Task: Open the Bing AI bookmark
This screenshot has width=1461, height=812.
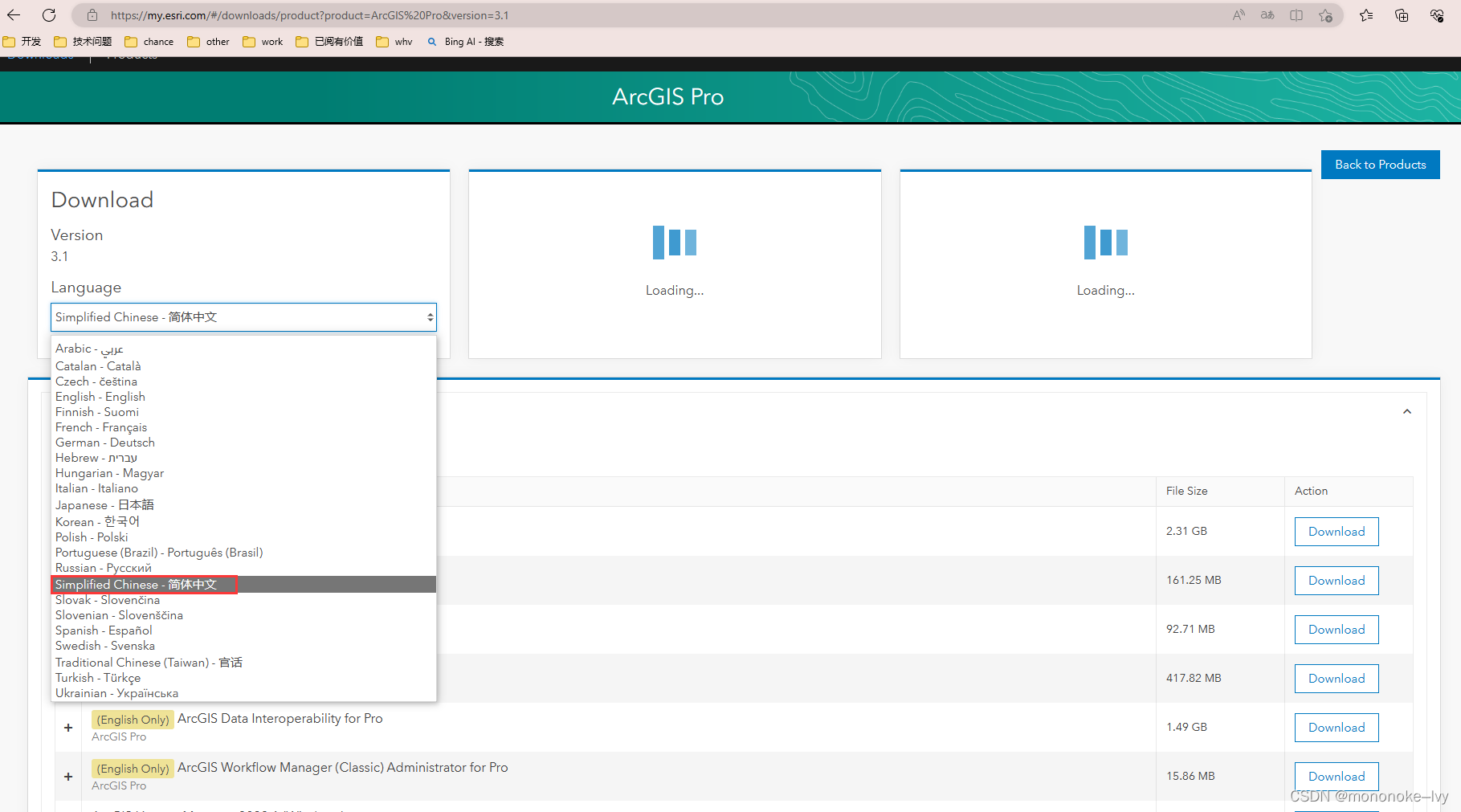Action: [466, 42]
